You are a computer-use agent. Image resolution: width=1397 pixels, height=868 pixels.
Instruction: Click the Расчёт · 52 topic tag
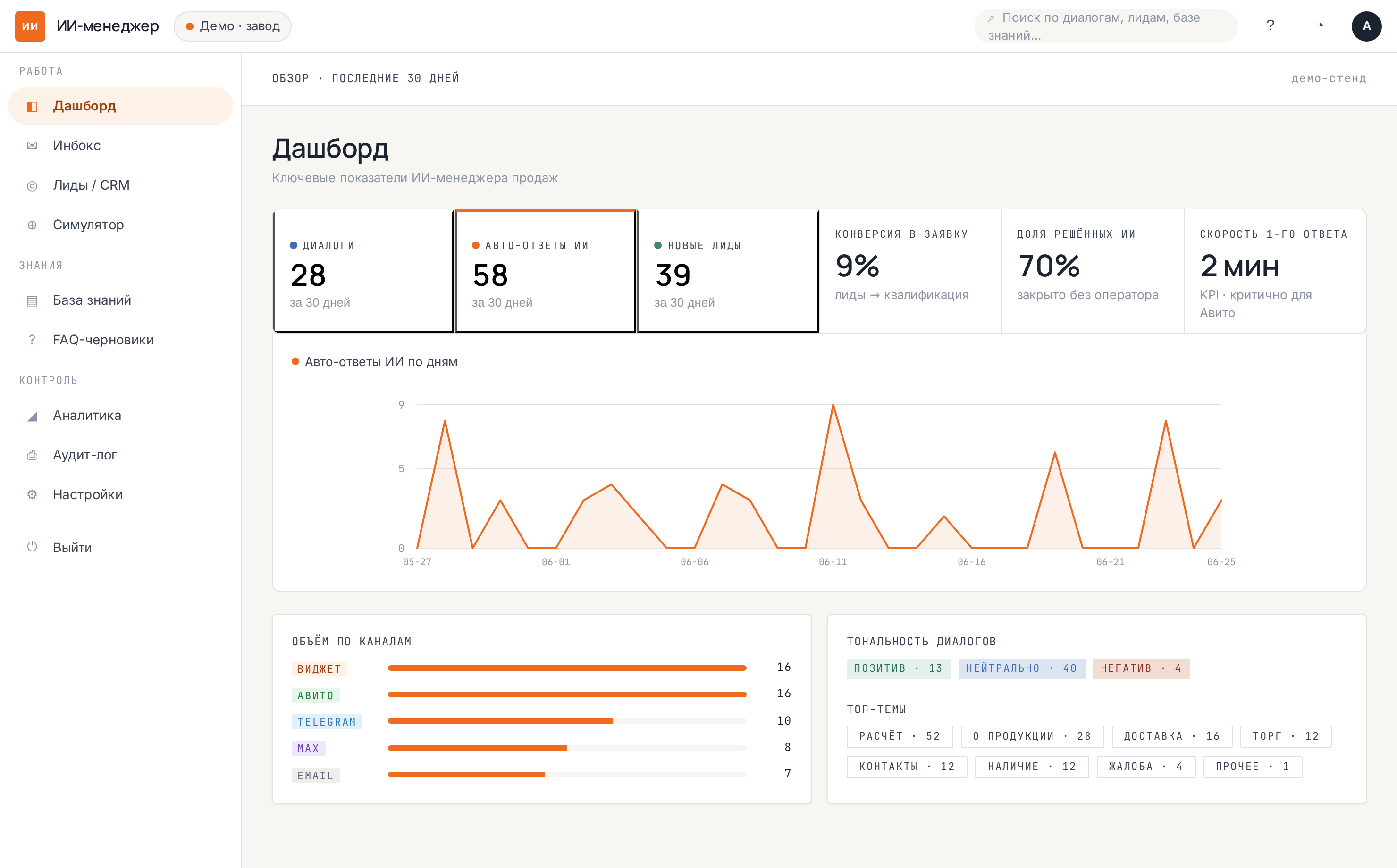point(899,736)
